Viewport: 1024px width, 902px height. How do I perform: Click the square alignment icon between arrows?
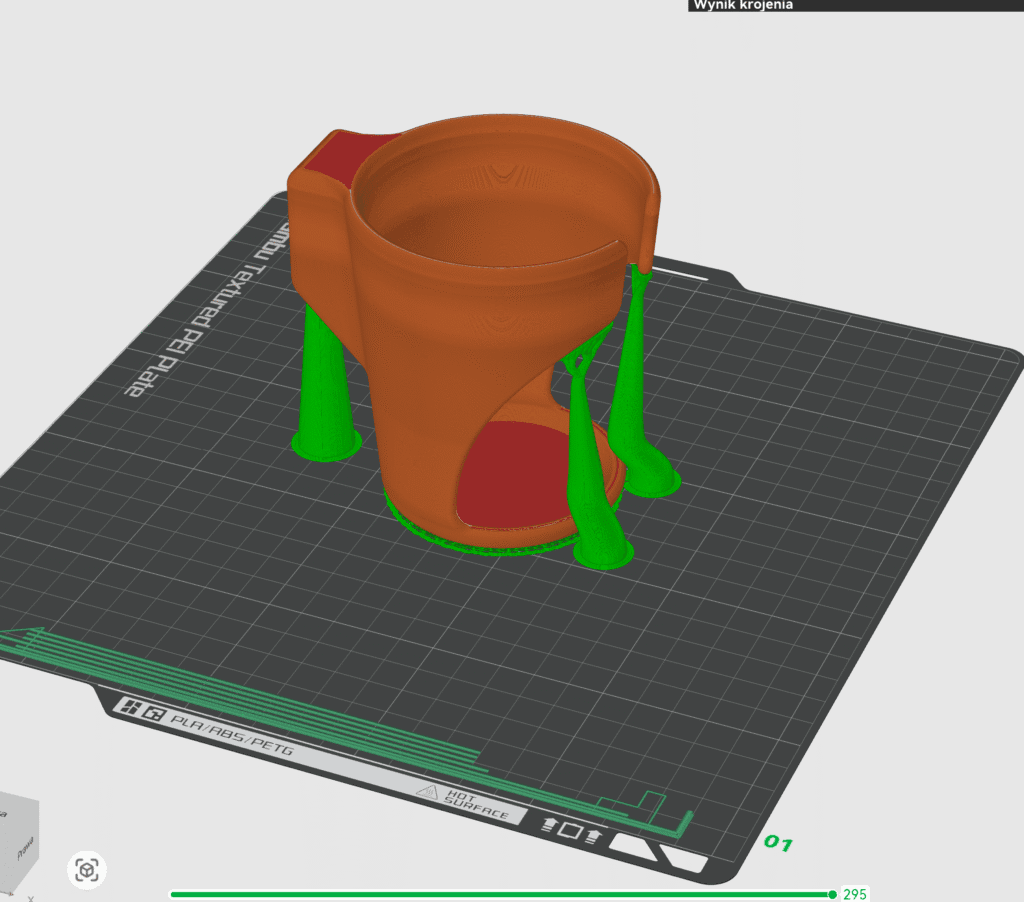pos(569,830)
